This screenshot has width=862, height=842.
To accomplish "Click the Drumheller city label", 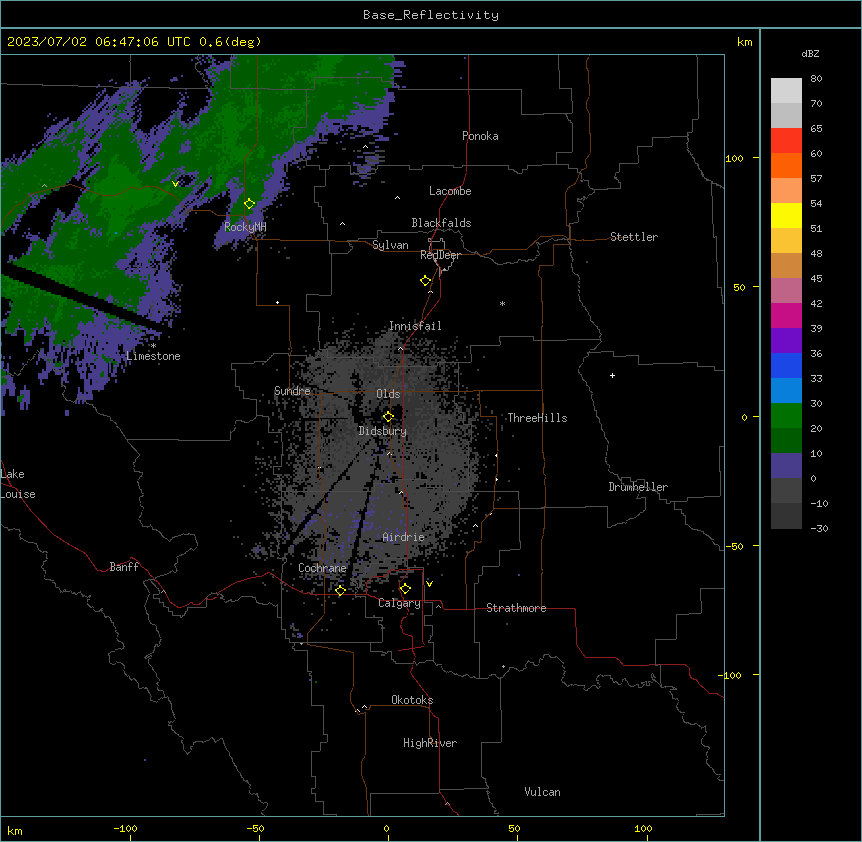I will [638, 487].
